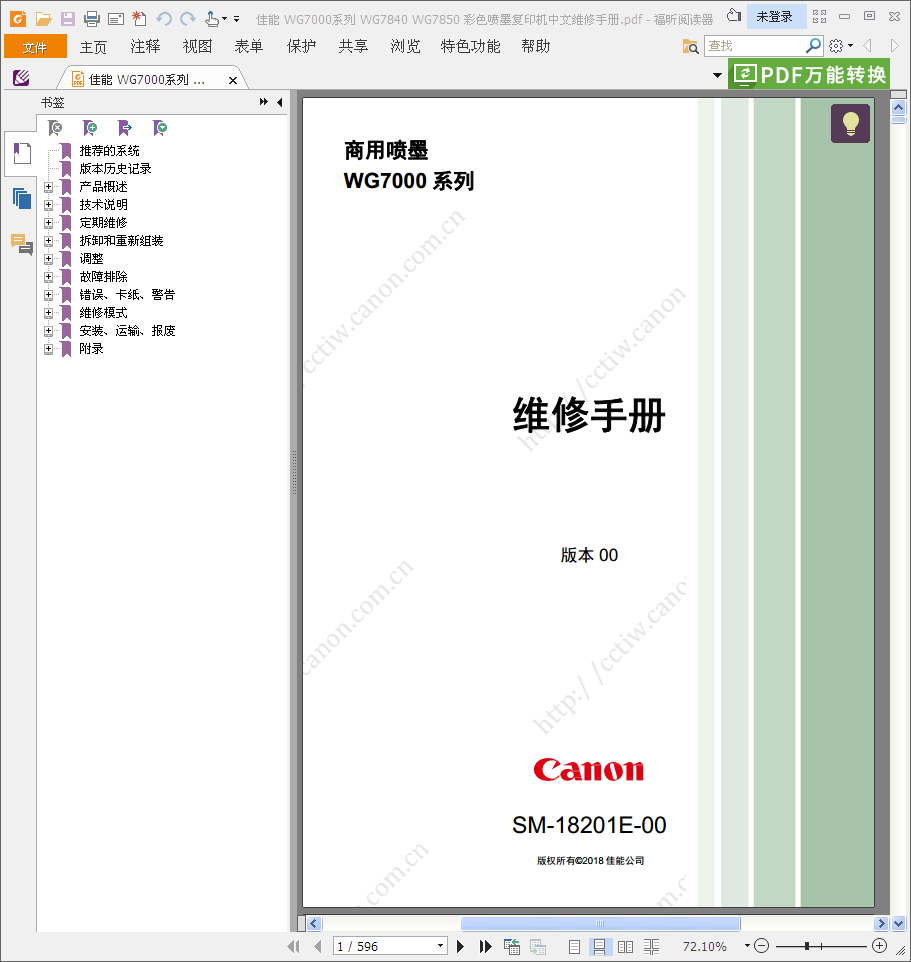Click the bookmark options dropdown icon
The height and width of the screenshot is (962, 911).
pyautogui.click(x=160, y=128)
